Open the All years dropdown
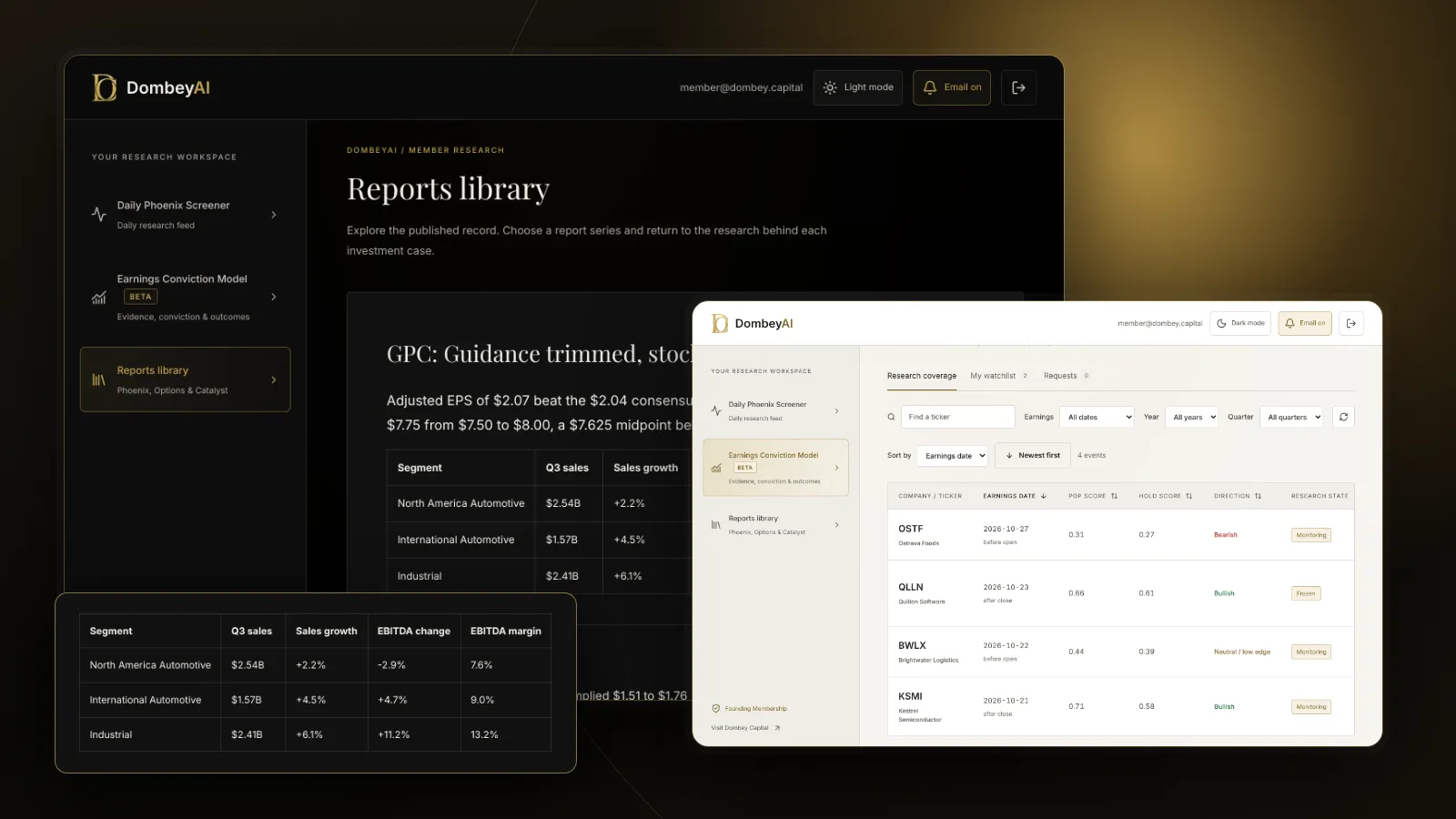Screen dimensions: 1456x819 [x=1193, y=417]
